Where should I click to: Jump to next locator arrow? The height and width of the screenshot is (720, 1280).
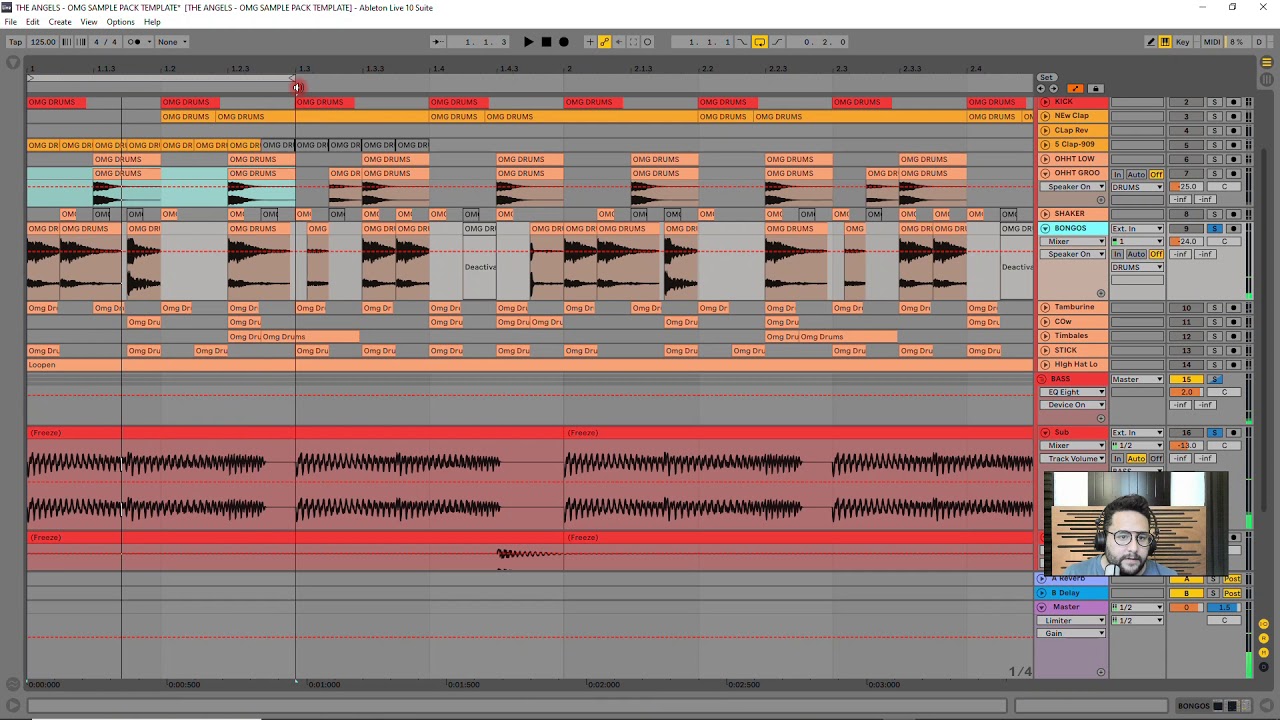tap(1053, 89)
